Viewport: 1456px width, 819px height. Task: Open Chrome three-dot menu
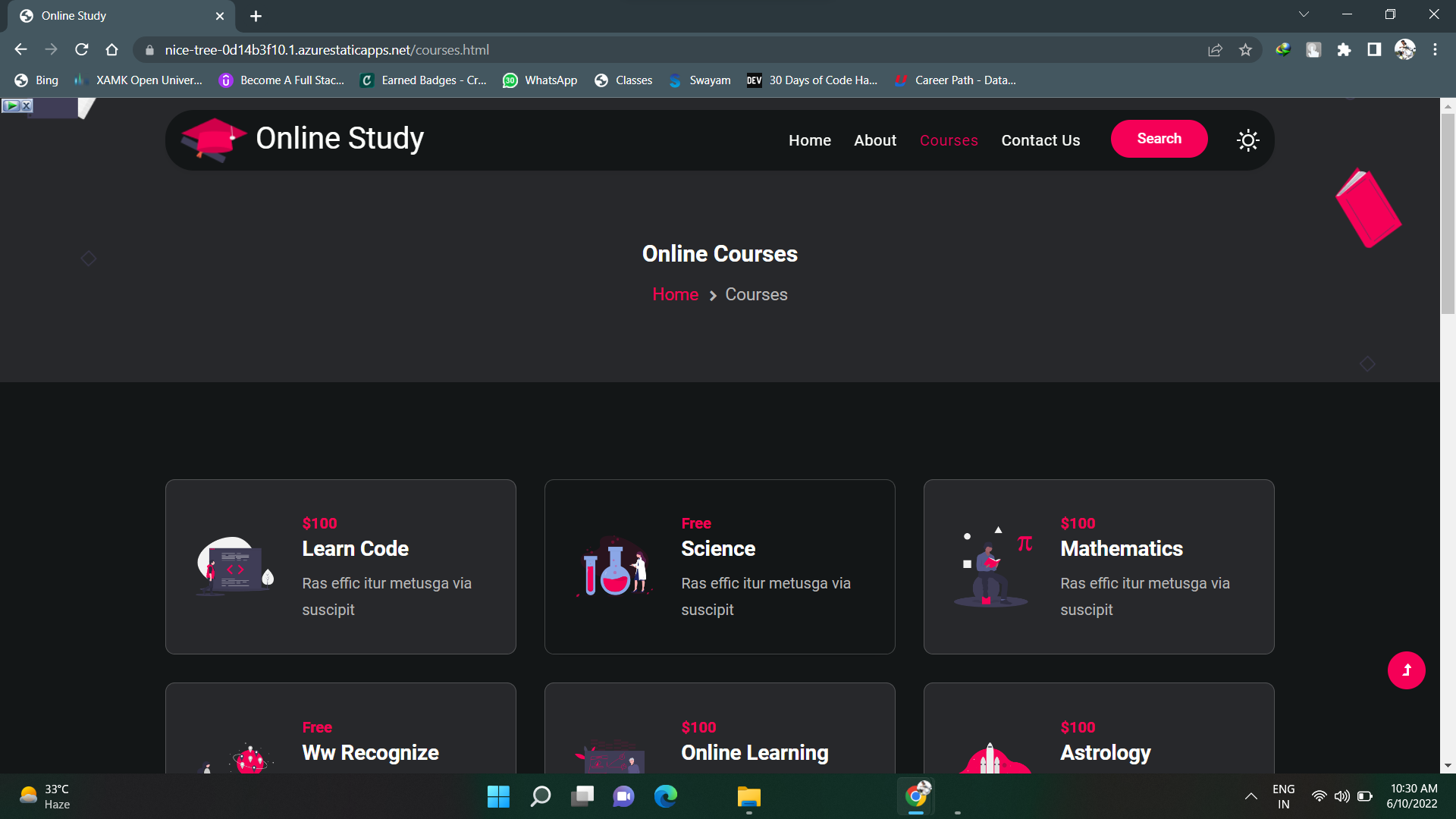[x=1435, y=50]
